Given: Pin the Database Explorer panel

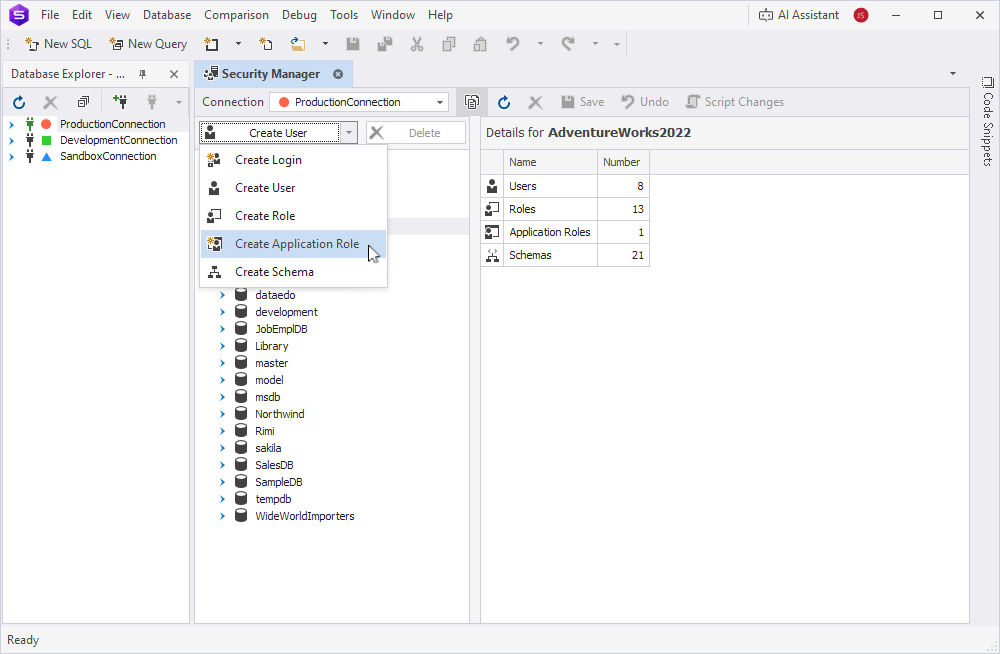Looking at the screenshot, I should pyautogui.click(x=141, y=73).
